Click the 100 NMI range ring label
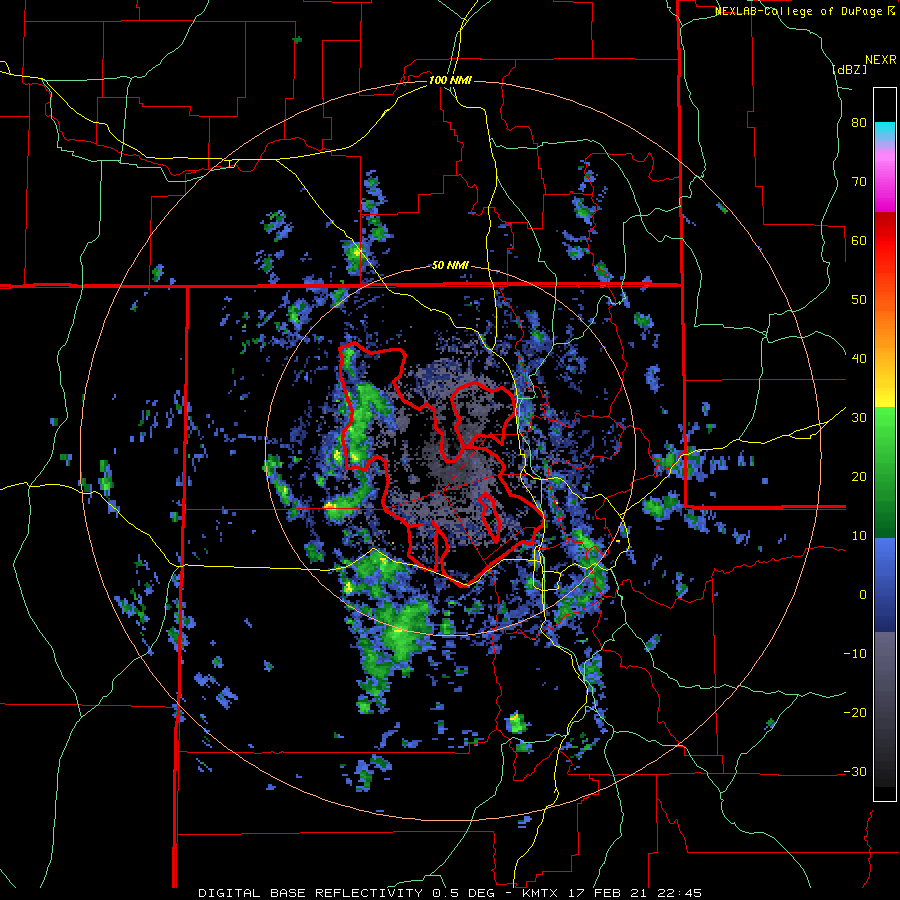 tap(450, 80)
